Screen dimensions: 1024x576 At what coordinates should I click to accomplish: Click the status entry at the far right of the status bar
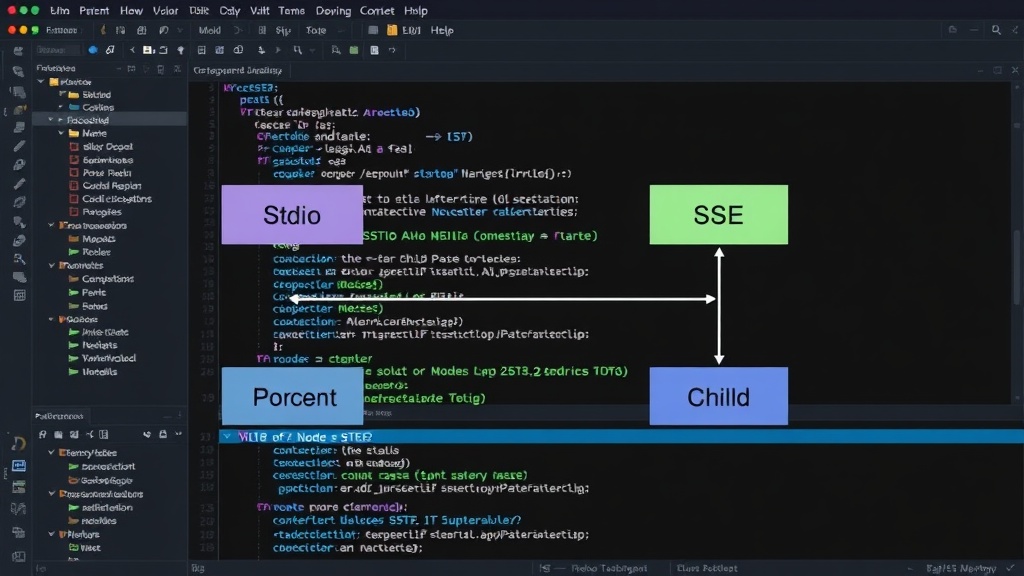click(960, 569)
